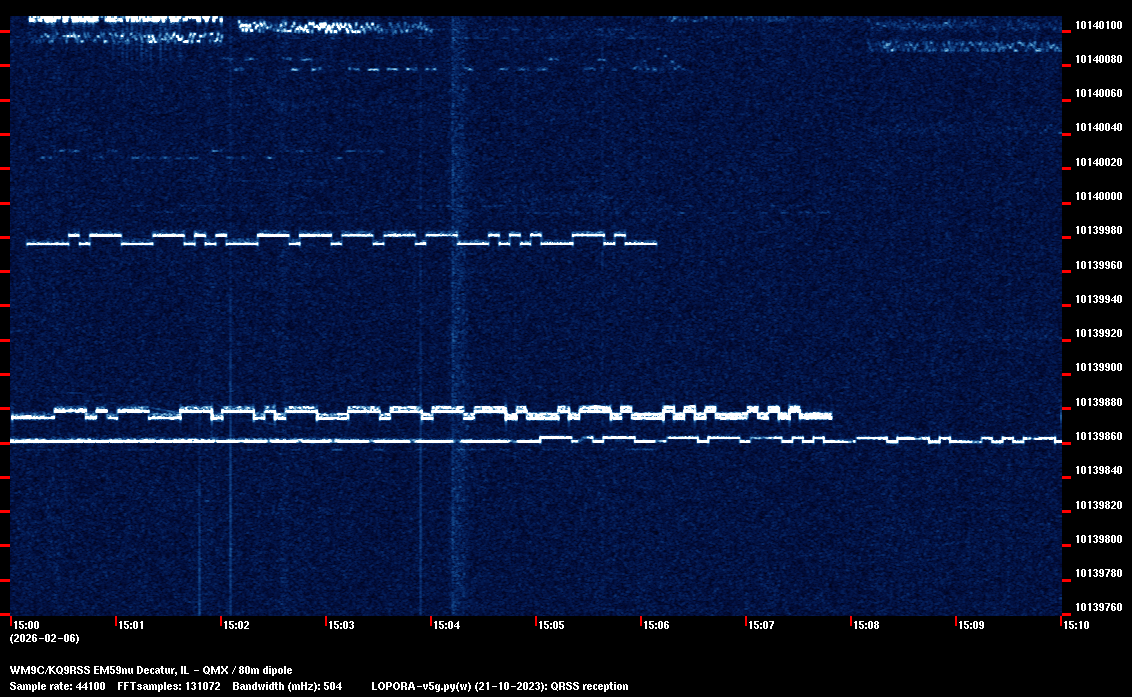Select the Bandwidth (mHz): 504 text
The height and width of the screenshot is (697, 1132).
(287, 686)
